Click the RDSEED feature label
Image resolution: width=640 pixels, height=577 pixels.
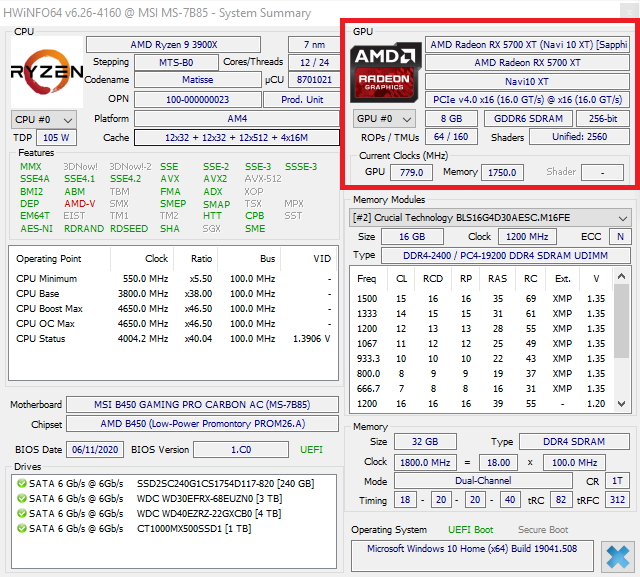(129, 229)
